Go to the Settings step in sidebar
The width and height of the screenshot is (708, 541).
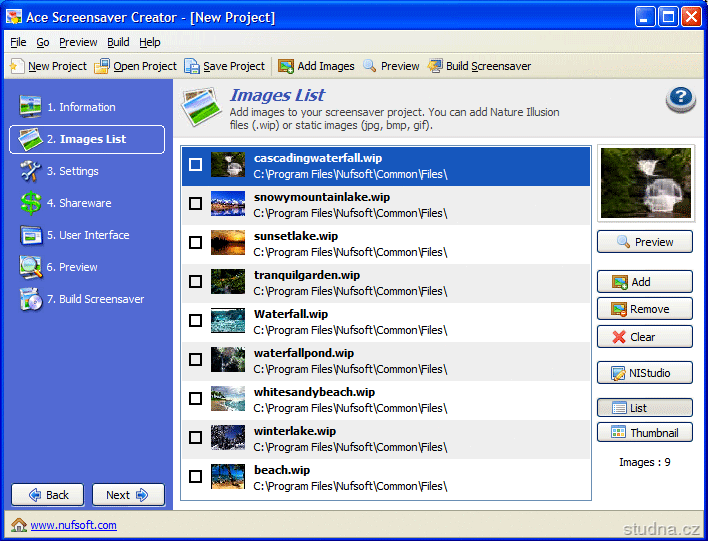coord(31,171)
